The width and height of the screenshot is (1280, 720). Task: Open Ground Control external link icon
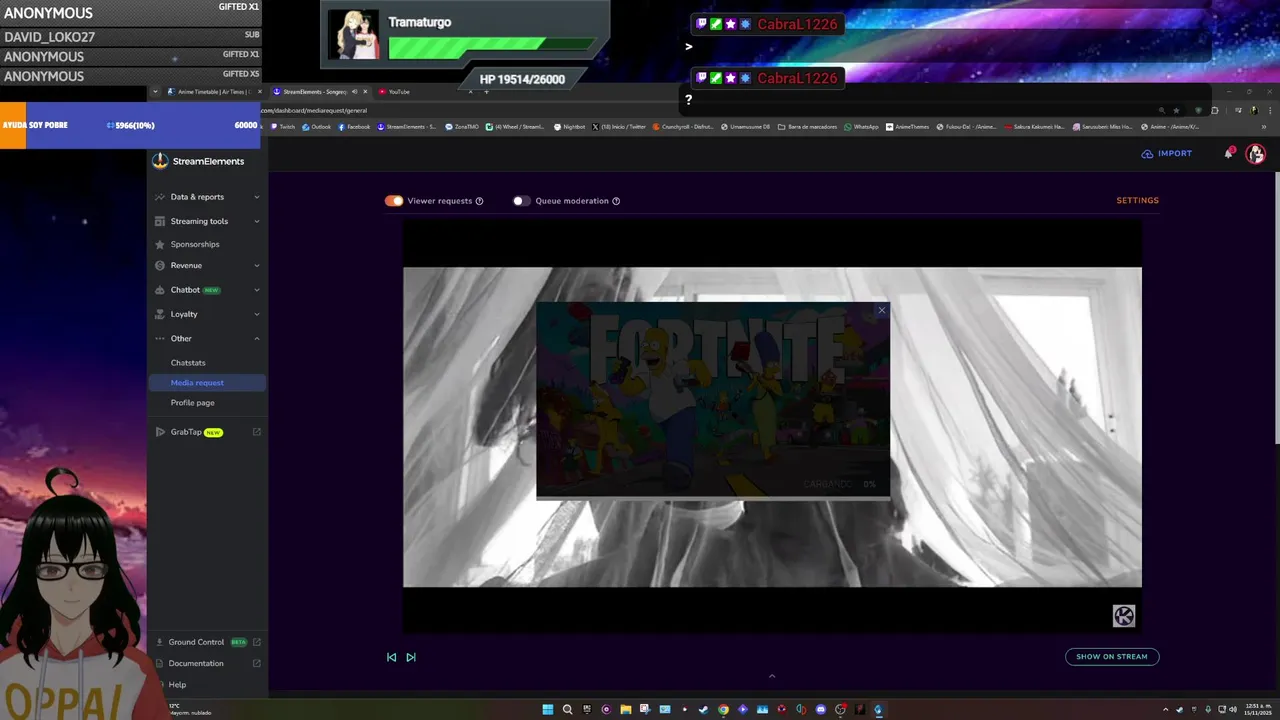[257, 642]
